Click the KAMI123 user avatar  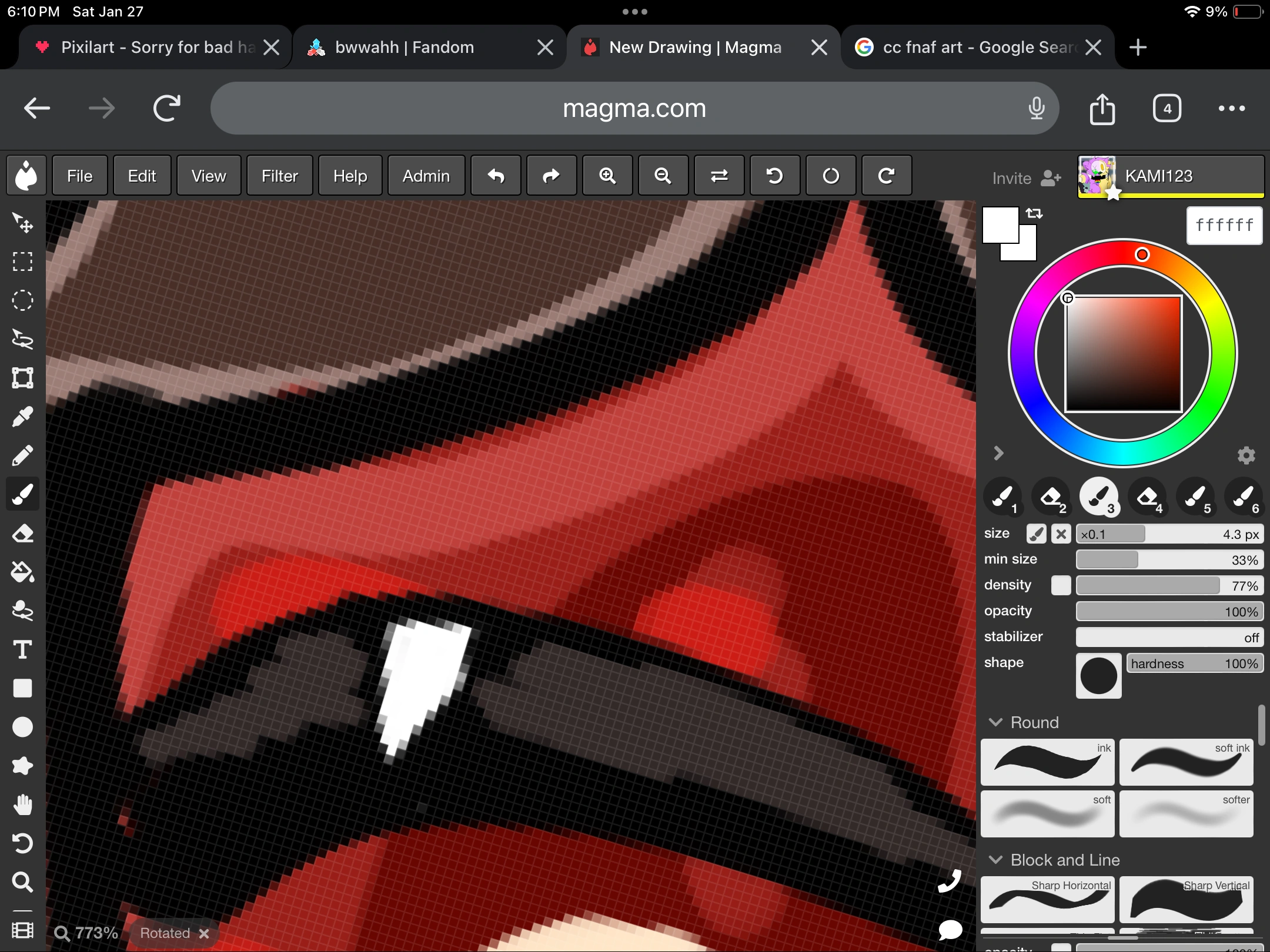[x=1098, y=176]
